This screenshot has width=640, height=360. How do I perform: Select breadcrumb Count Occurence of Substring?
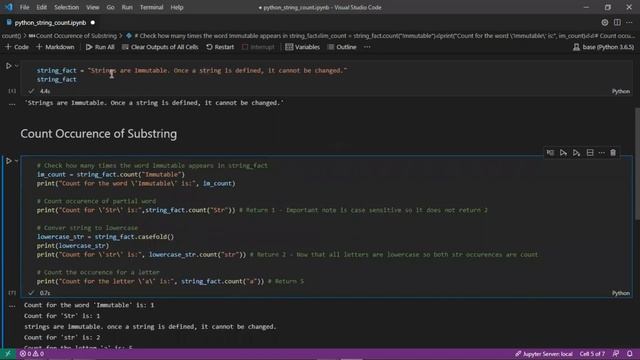73,36
